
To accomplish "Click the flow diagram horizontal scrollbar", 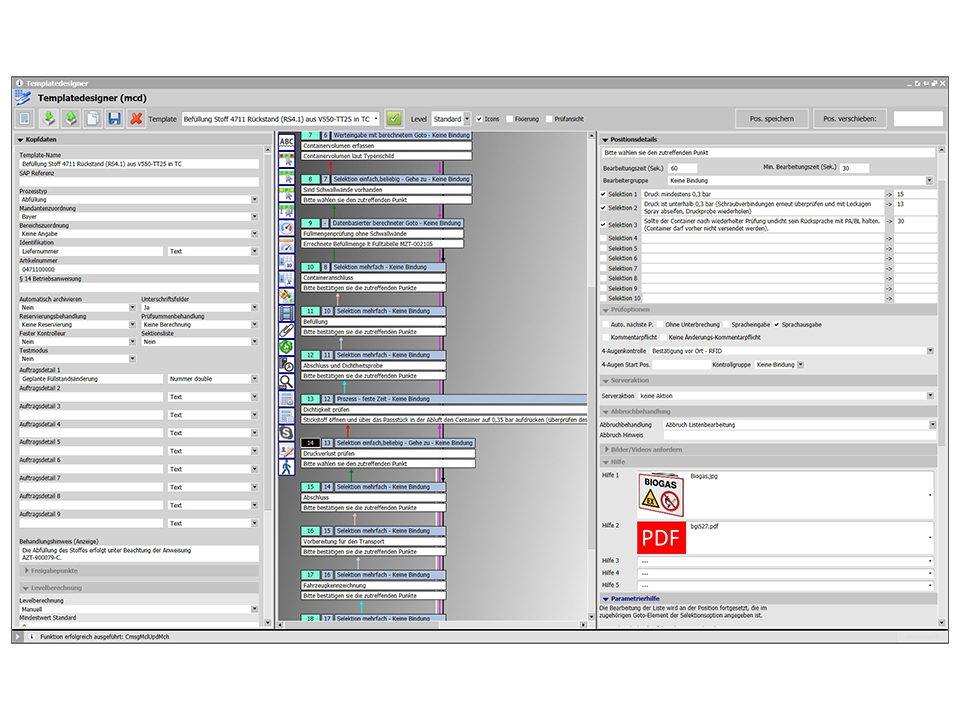I will pyautogui.click(x=432, y=624).
